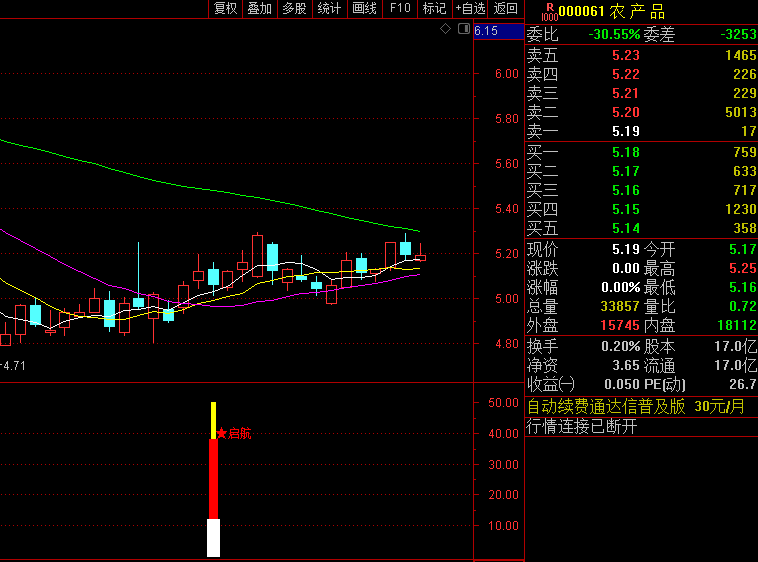Click 买五 price 5.14

coord(626,228)
